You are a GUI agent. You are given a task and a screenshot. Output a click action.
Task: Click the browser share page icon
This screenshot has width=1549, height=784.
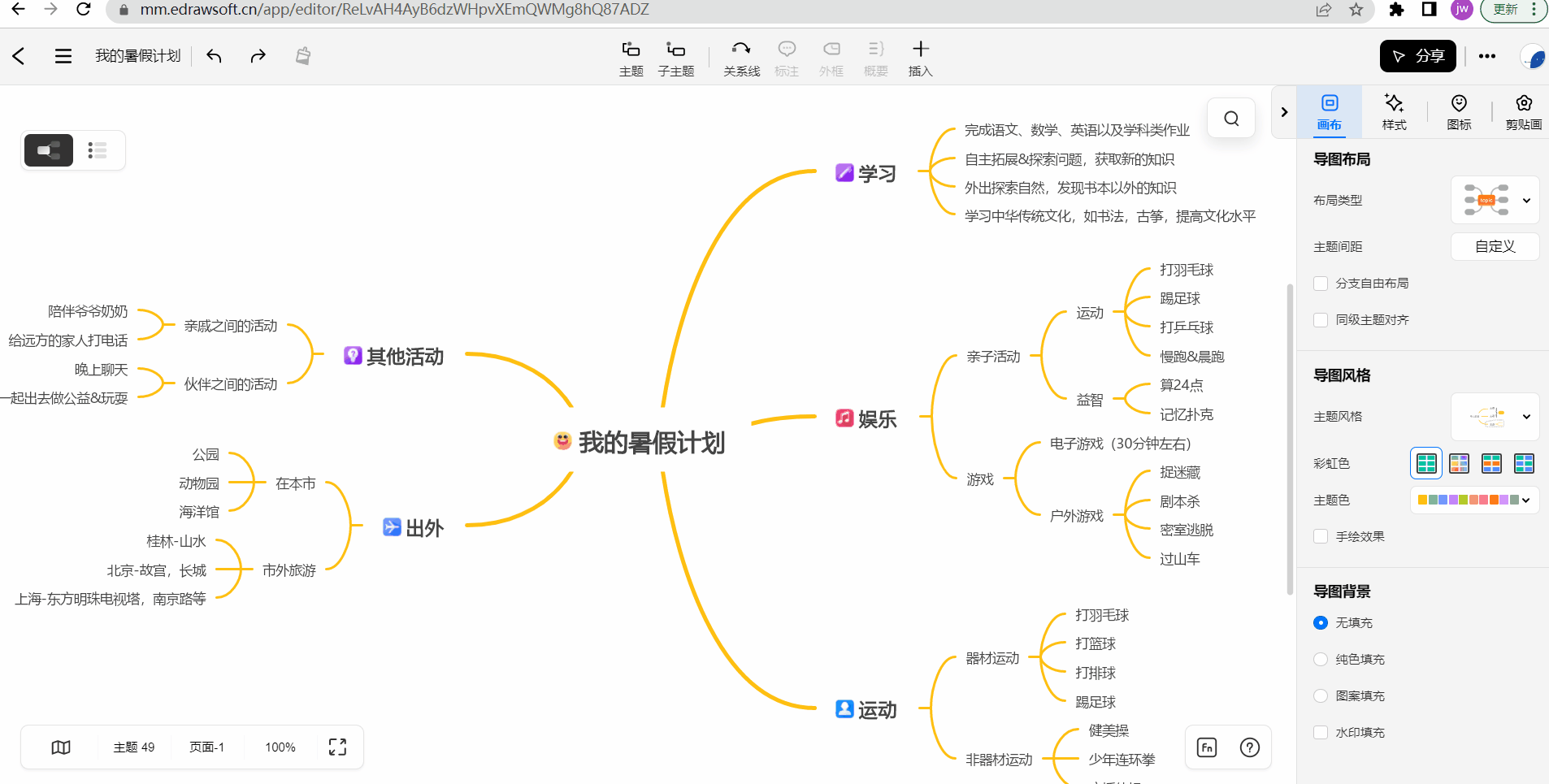tap(1324, 10)
